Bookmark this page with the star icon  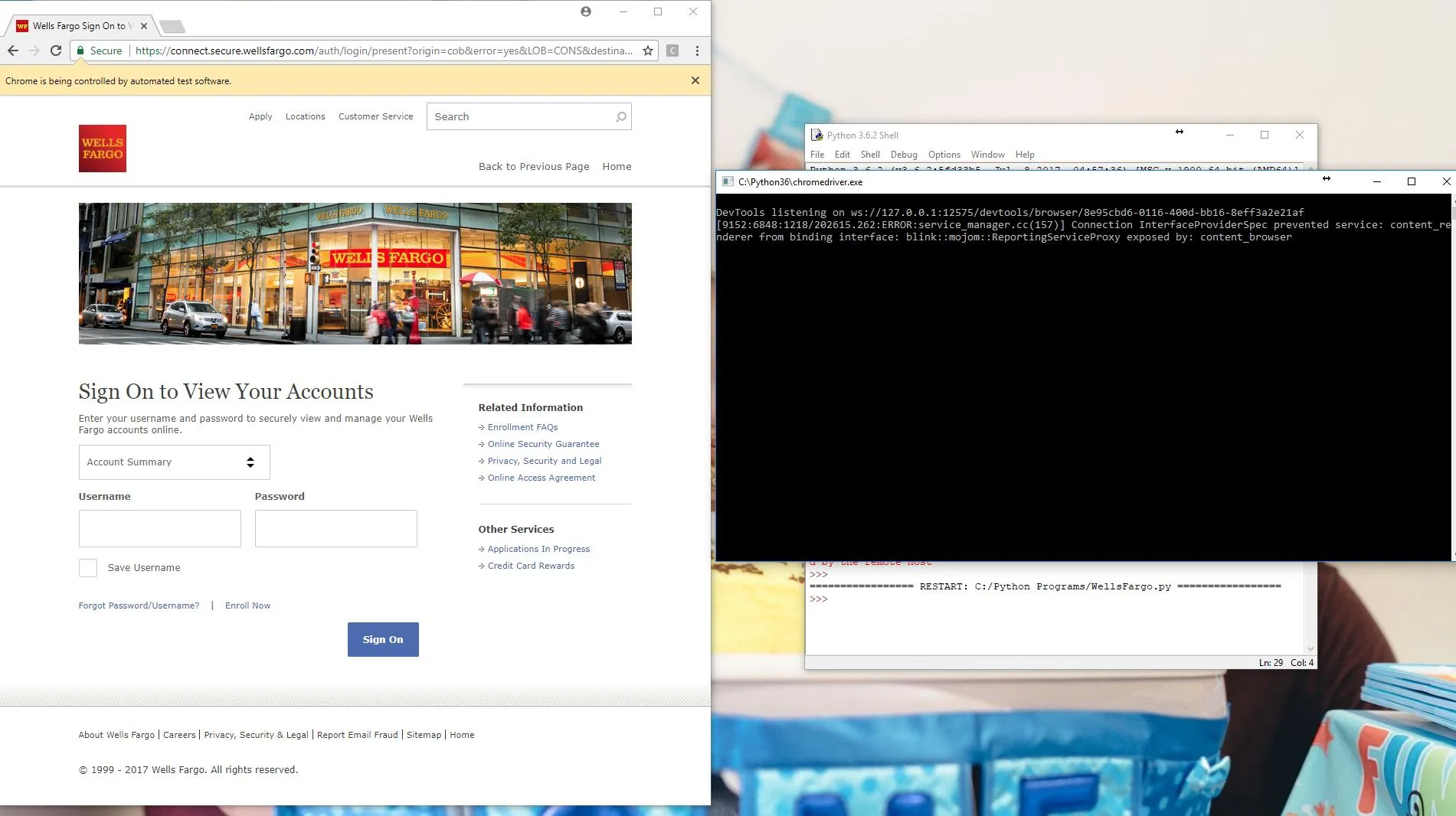(648, 51)
